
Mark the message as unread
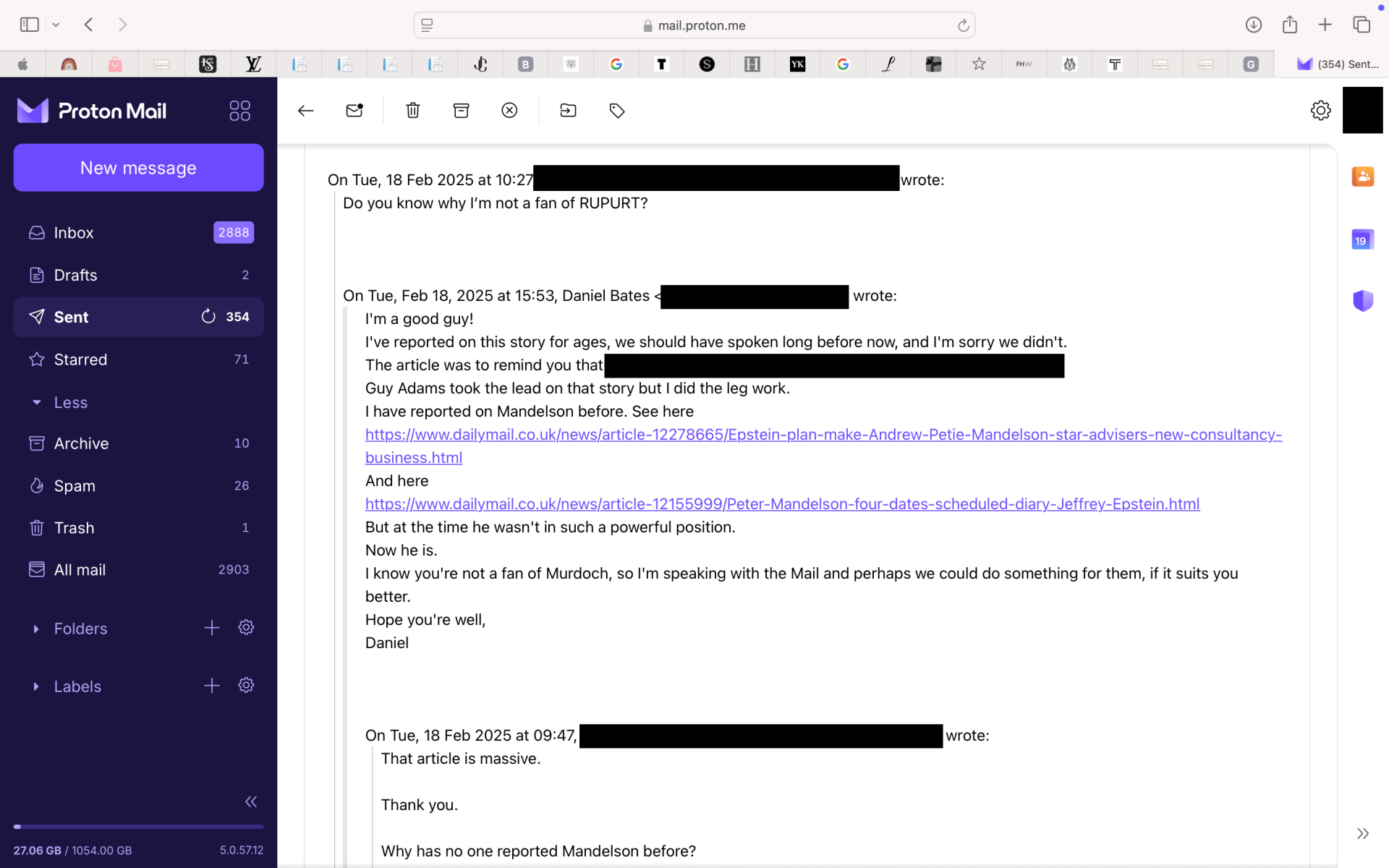[354, 111]
